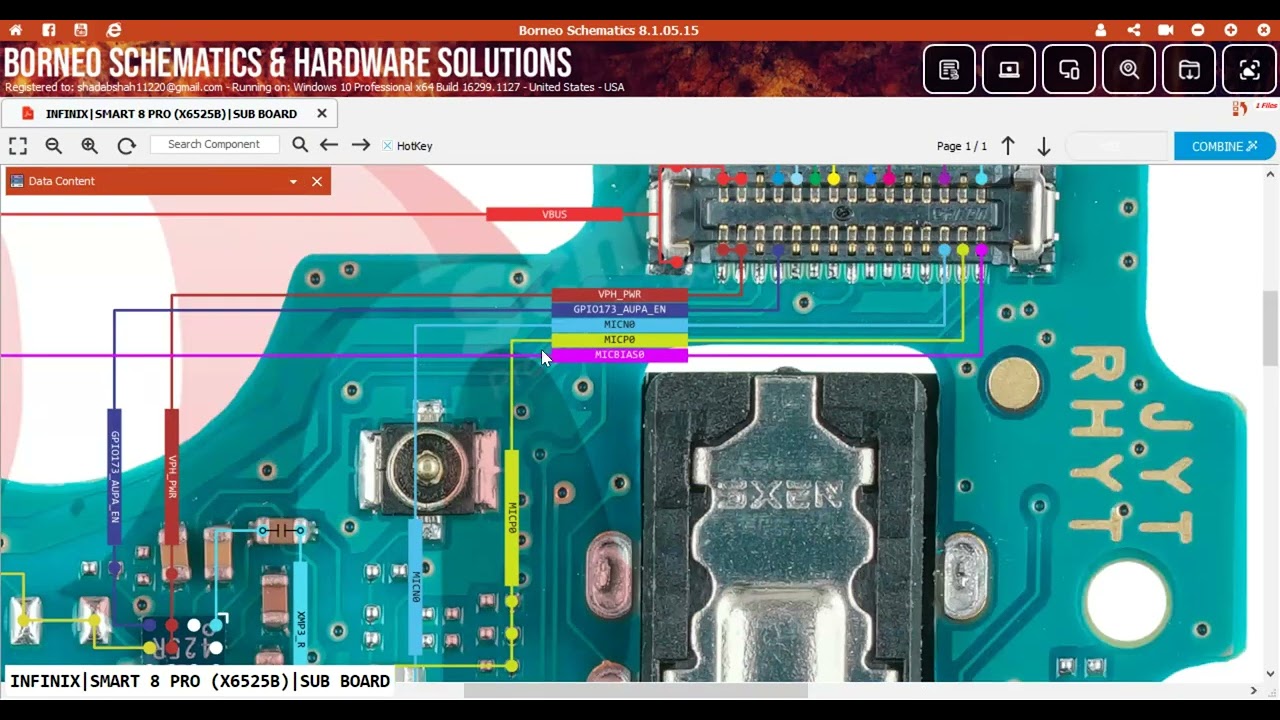Click the yellow MICP0 horizontal label

(x=620, y=340)
